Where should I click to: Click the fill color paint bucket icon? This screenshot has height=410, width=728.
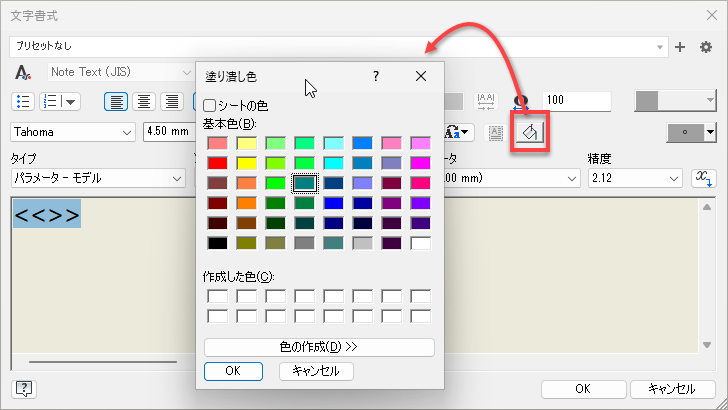click(527, 132)
